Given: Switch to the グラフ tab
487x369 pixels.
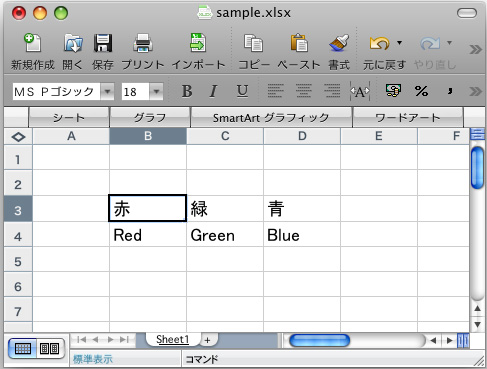Looking at the screenshot, I should coord(150,117).
